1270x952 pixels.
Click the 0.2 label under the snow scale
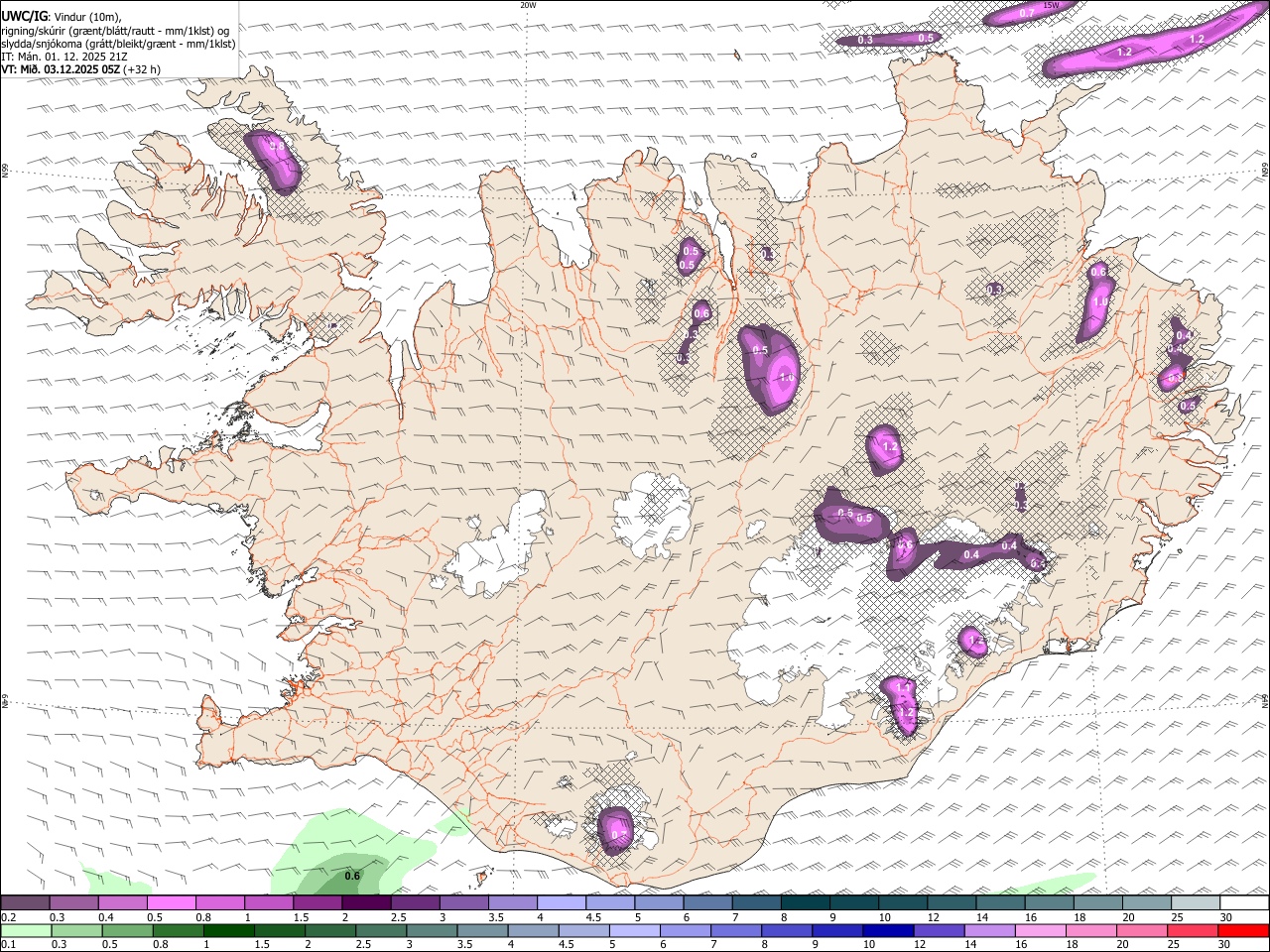click(x=8, y=917)
